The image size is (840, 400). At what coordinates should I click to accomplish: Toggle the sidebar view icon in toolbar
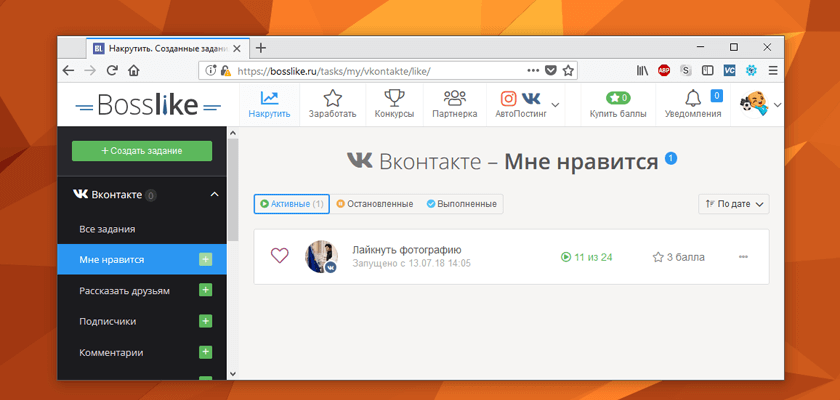tap(708, 70)
